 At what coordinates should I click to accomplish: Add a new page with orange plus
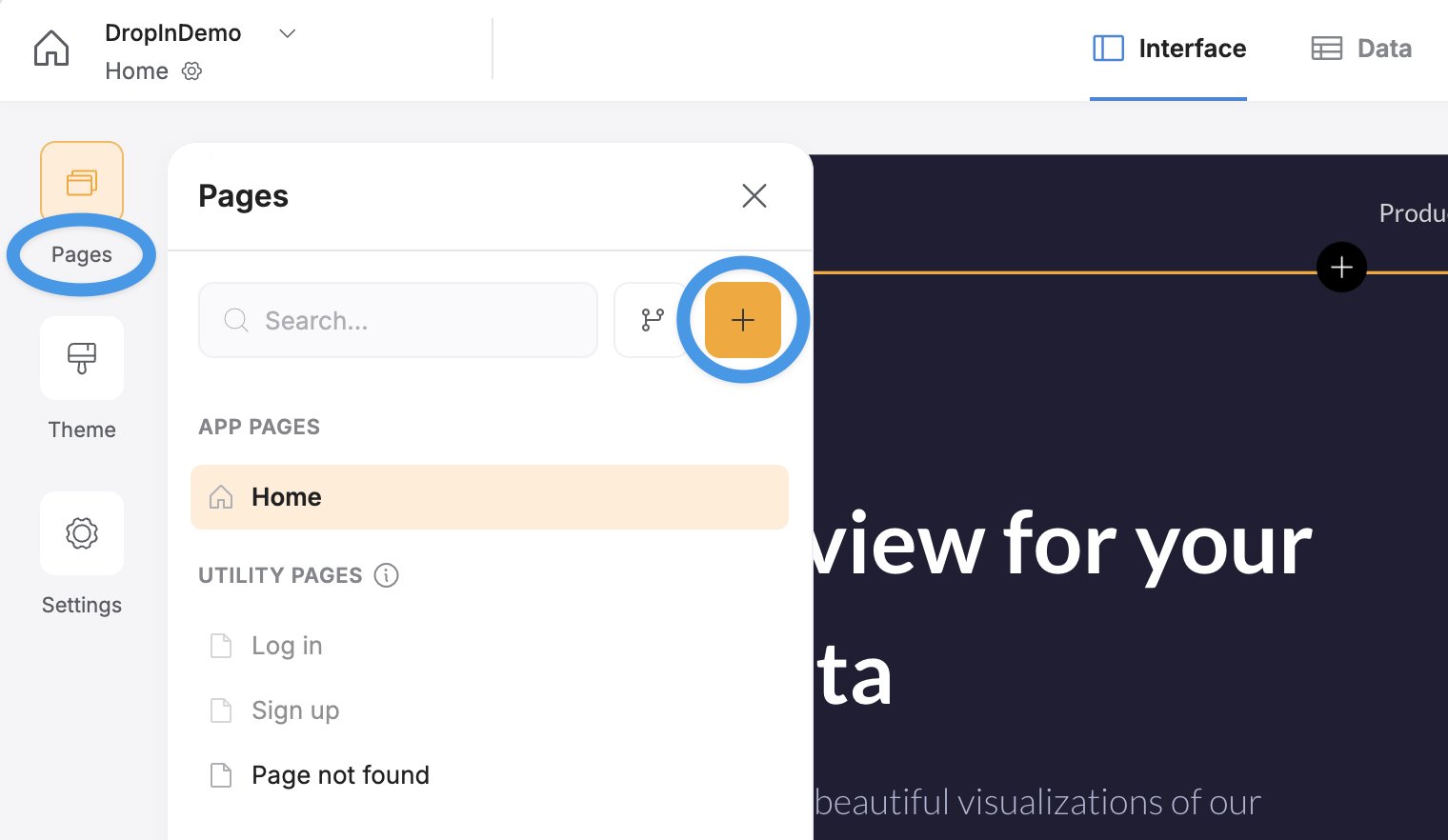click(x=743, y=321)
